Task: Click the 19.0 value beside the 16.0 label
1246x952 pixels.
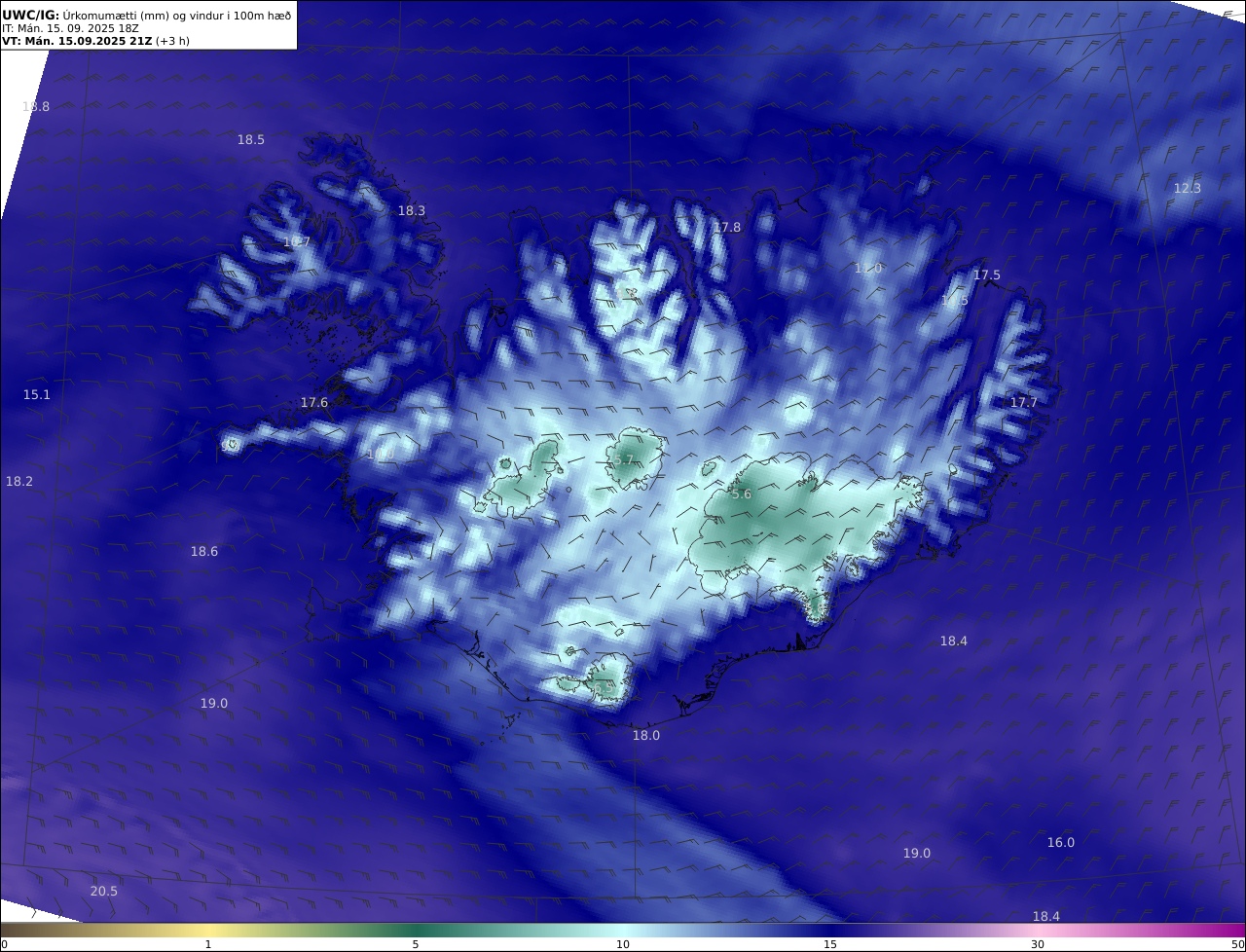Action: [x=917, y=854]
